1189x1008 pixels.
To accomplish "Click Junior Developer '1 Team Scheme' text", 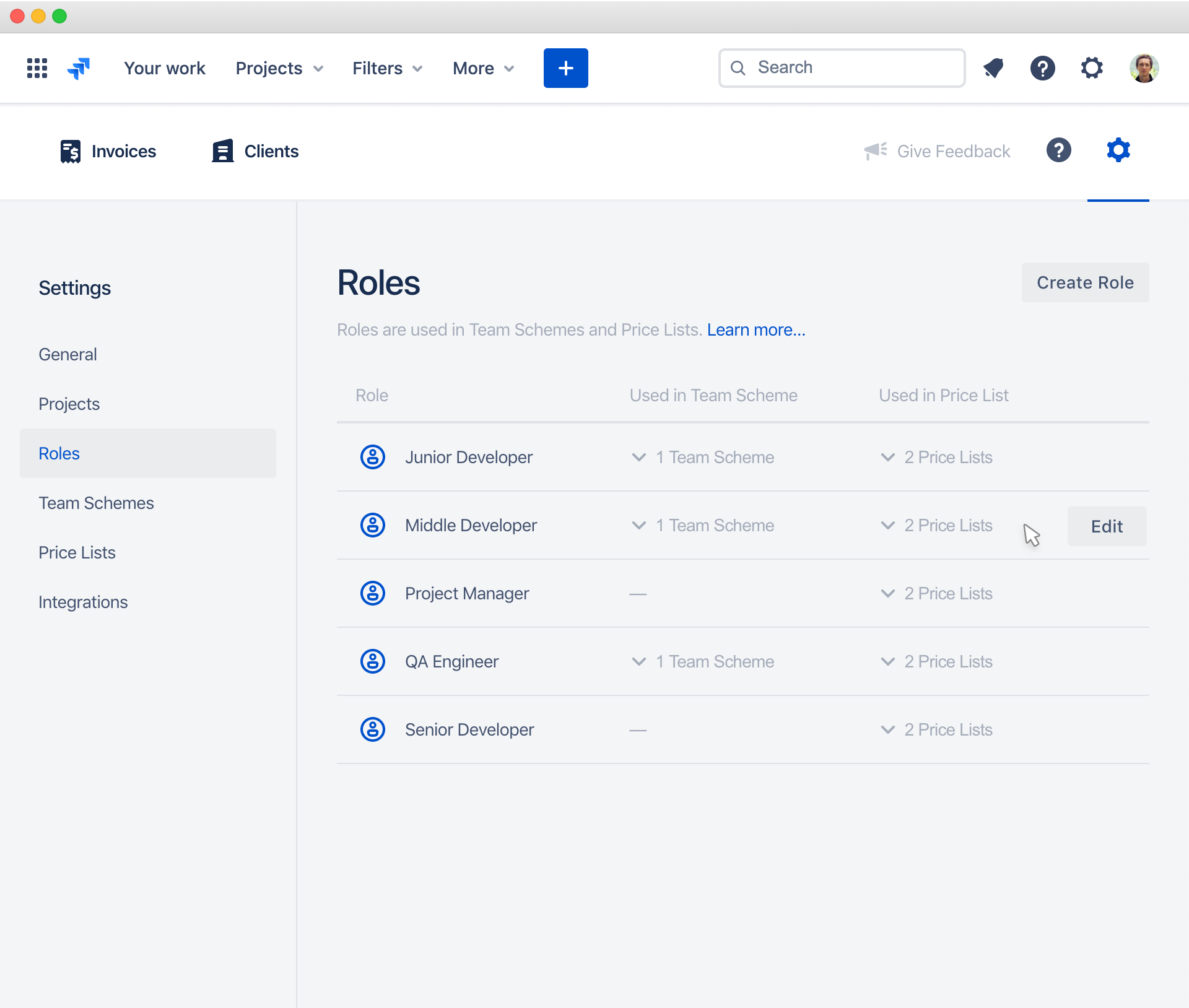I will click(715, 457).
